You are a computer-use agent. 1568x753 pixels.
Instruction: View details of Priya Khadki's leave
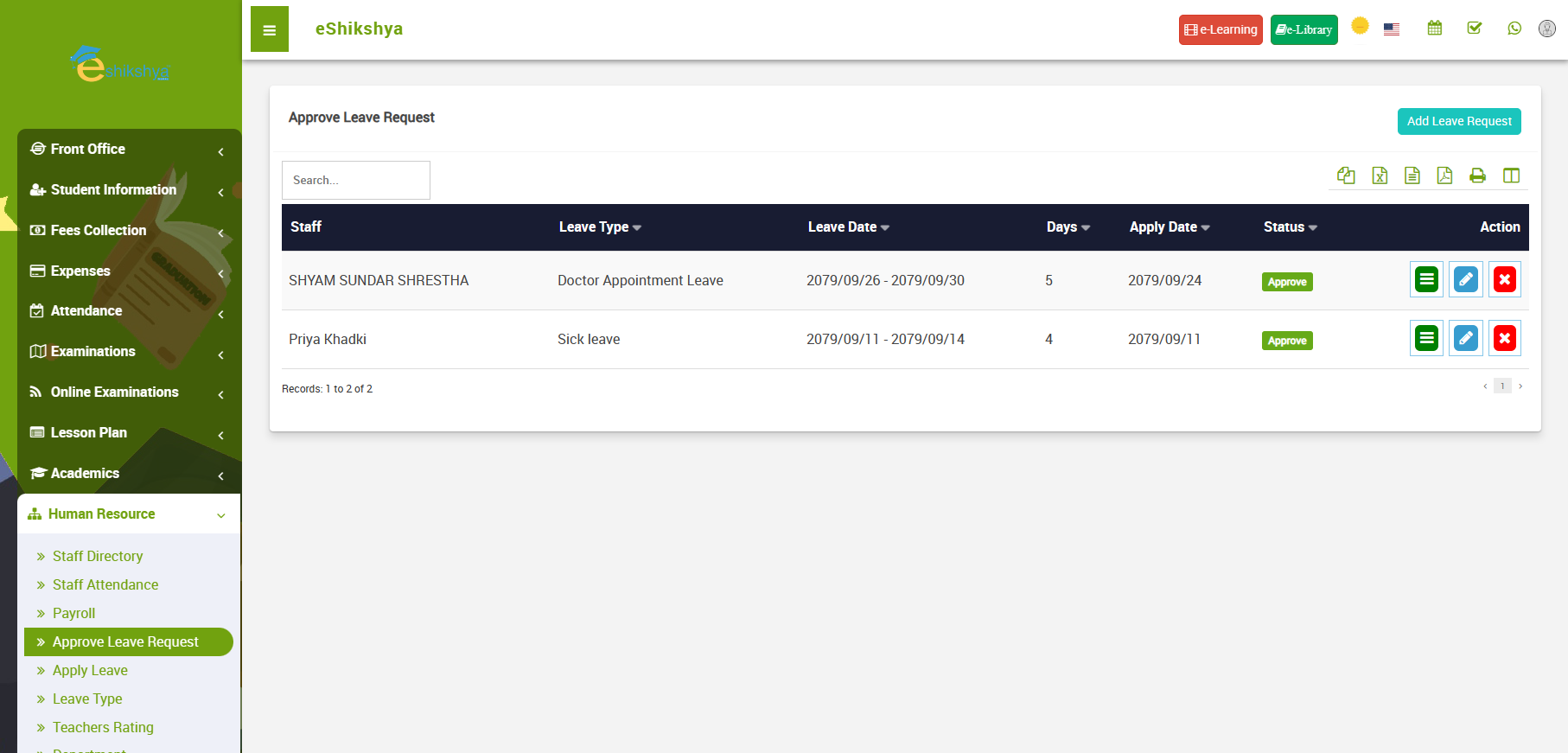point(1426,338)
